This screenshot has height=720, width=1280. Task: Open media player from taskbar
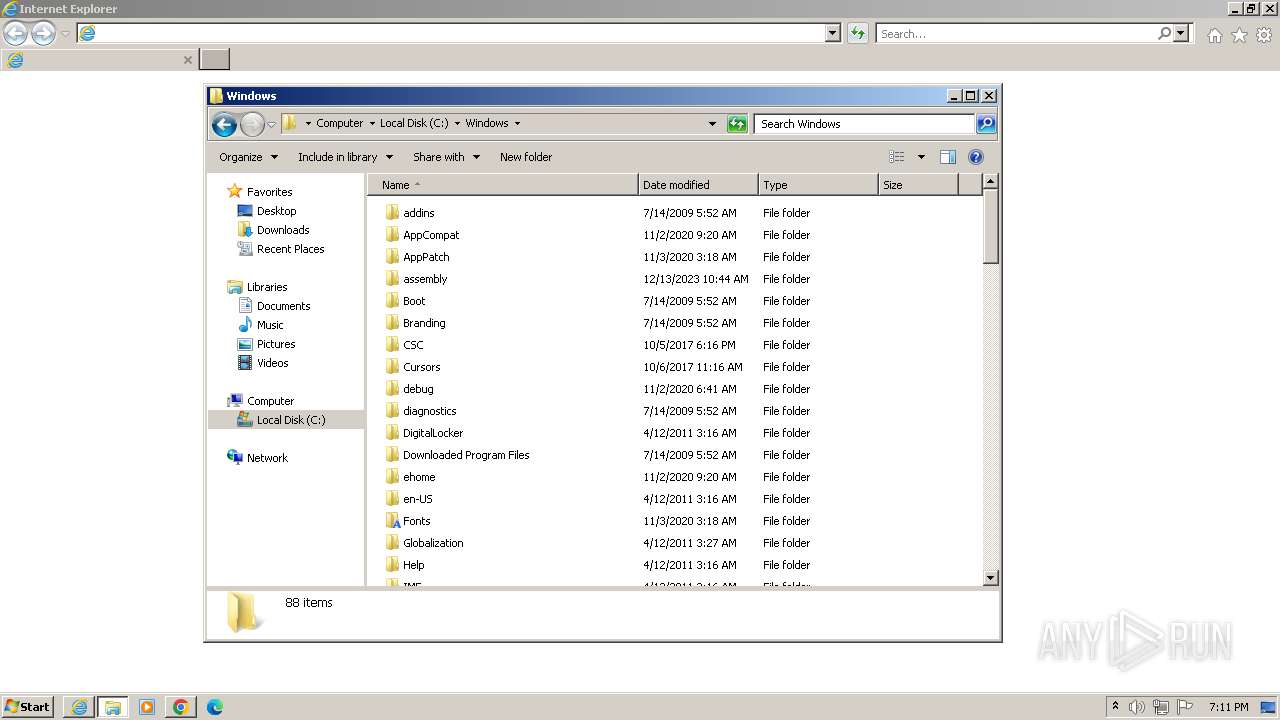(147, 707)
